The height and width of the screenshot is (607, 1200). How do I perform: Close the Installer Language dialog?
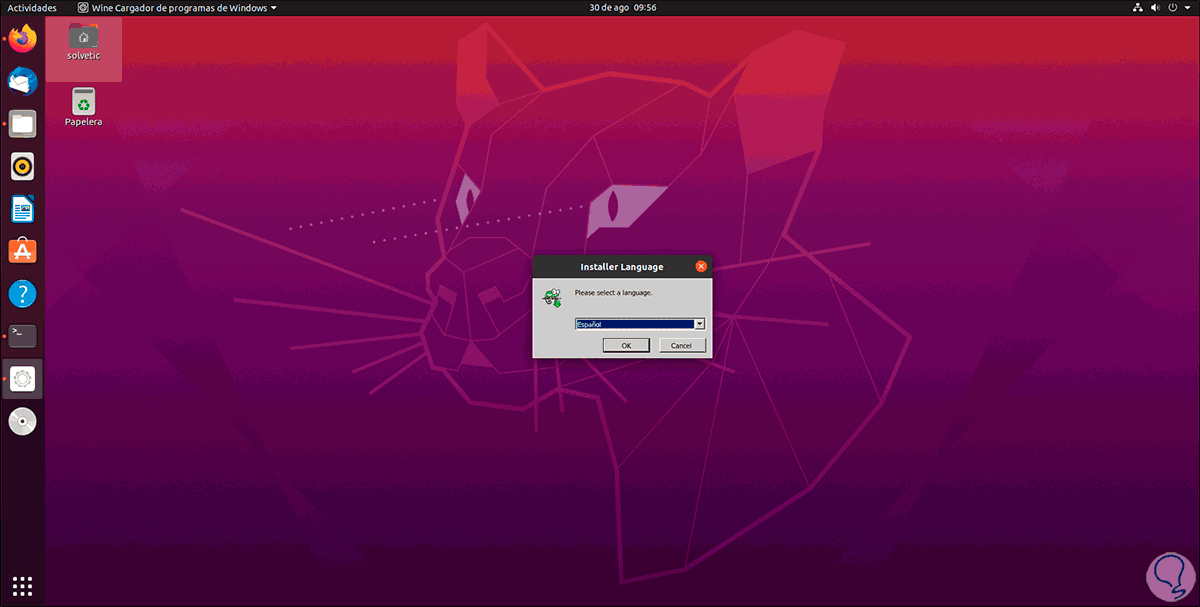click(701, 266)
